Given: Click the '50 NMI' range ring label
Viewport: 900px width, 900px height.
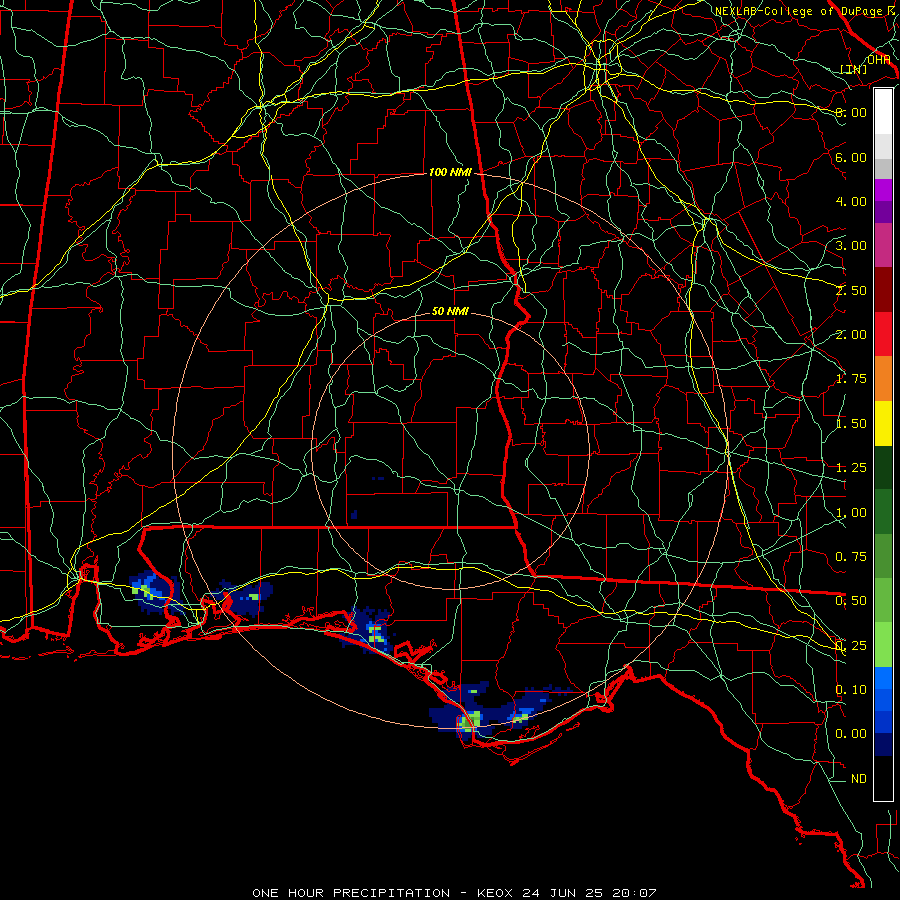Looking at the screenshot, I should pos(449,311).
